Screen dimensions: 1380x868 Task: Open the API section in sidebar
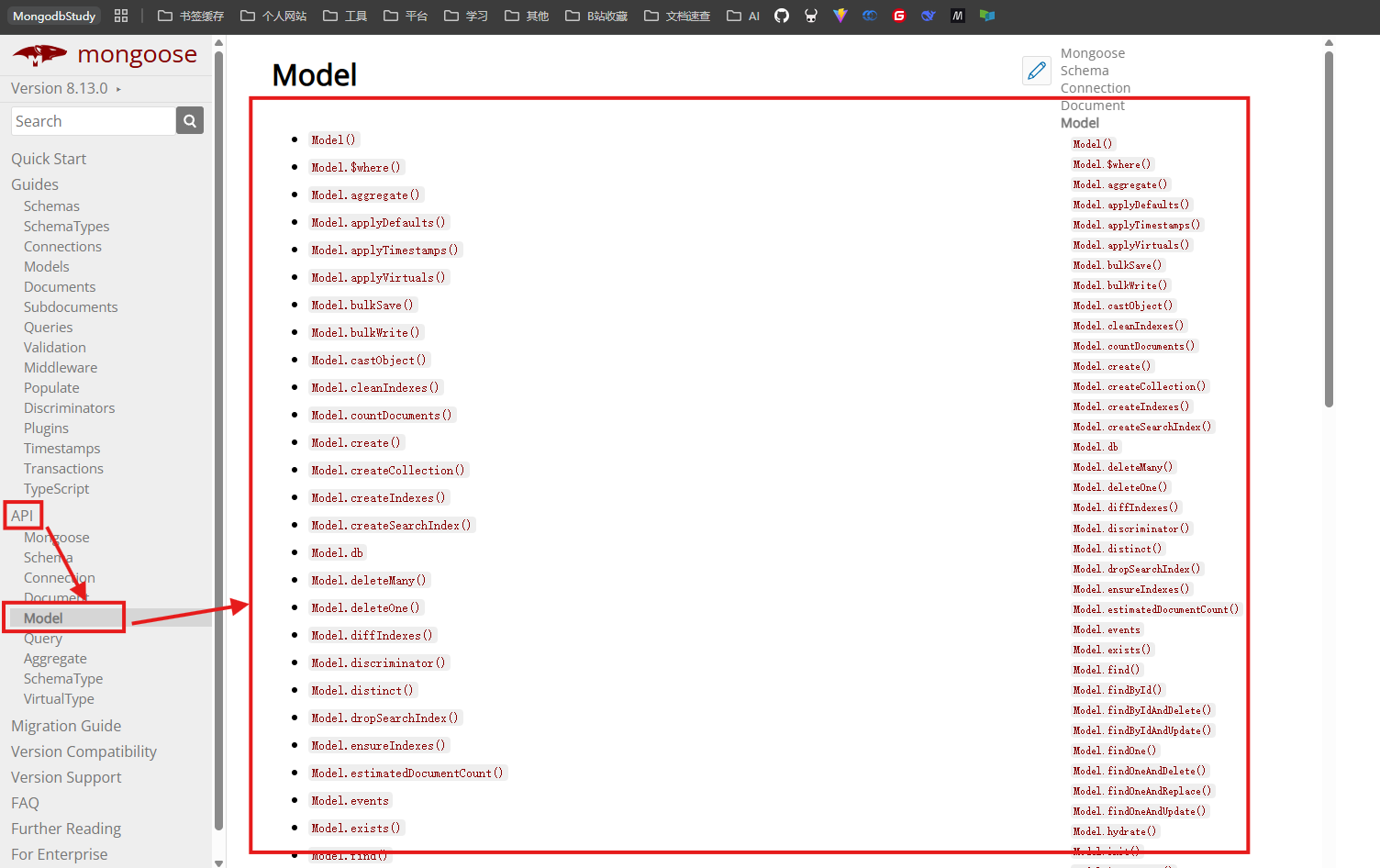point(22,516)
